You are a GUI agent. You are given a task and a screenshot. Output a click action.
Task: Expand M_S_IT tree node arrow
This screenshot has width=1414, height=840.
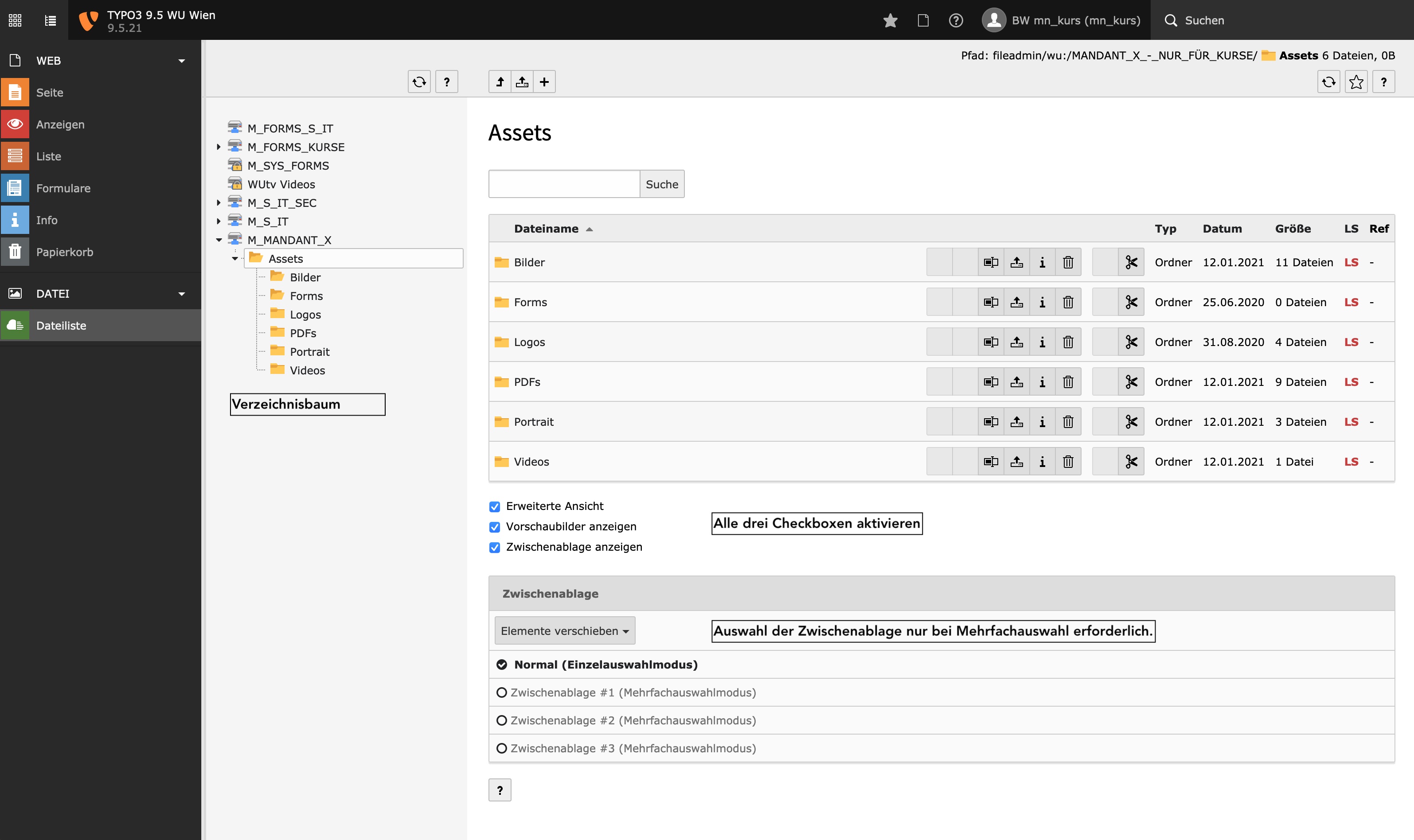click(x=219, y=222)
